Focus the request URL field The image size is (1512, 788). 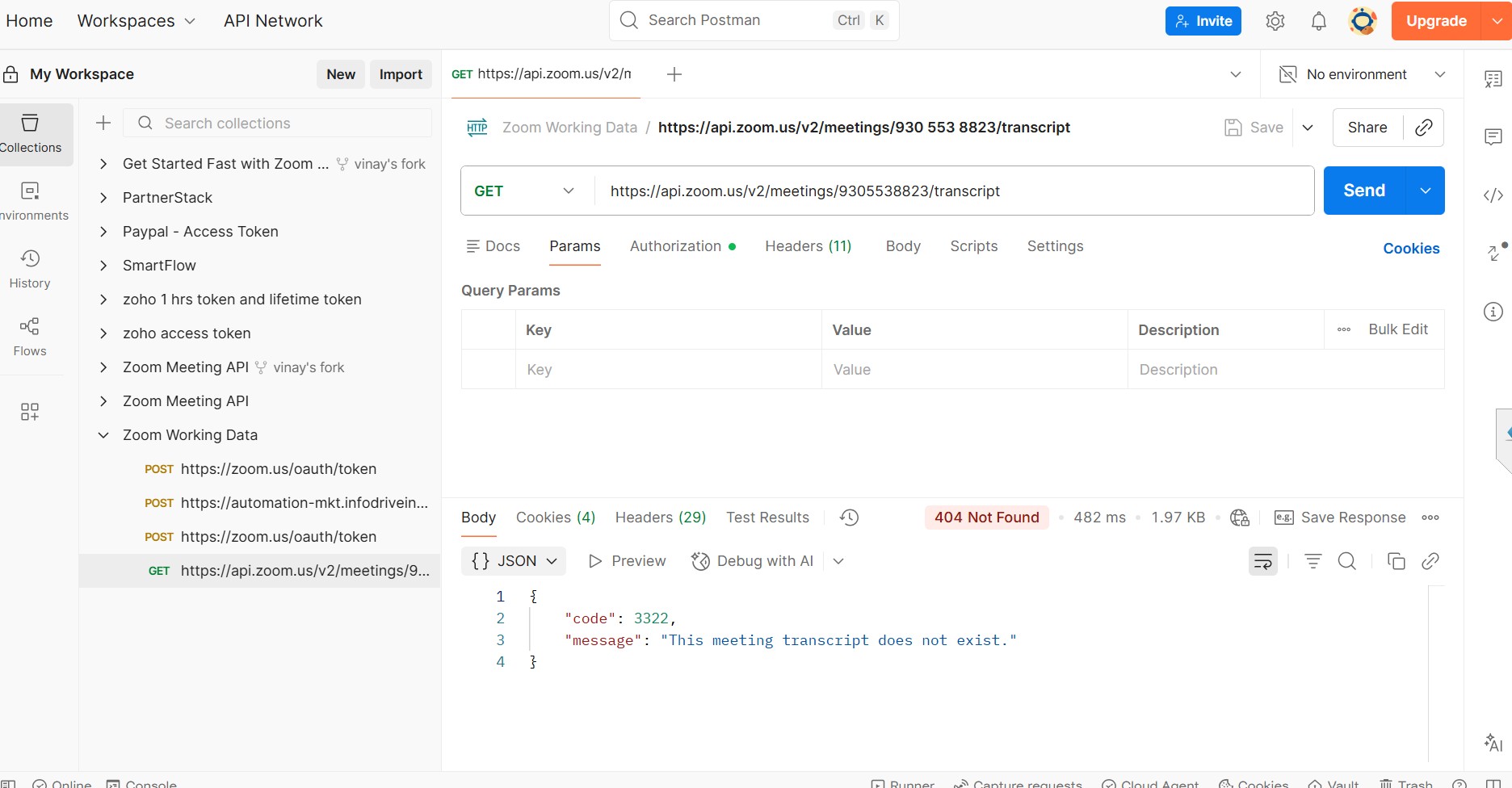955,191
